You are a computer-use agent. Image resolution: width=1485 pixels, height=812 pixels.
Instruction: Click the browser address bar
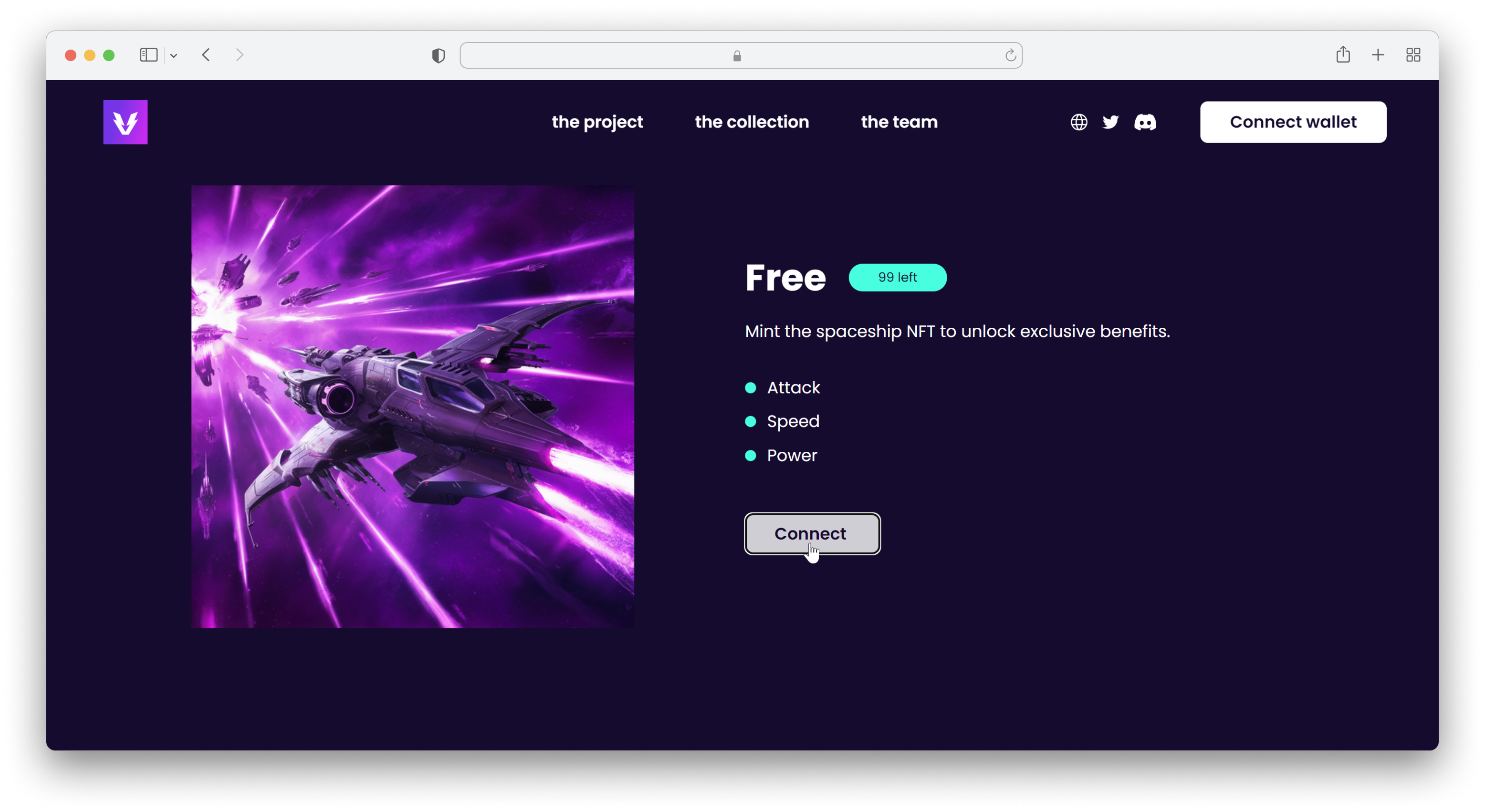[x=740, y=56]
